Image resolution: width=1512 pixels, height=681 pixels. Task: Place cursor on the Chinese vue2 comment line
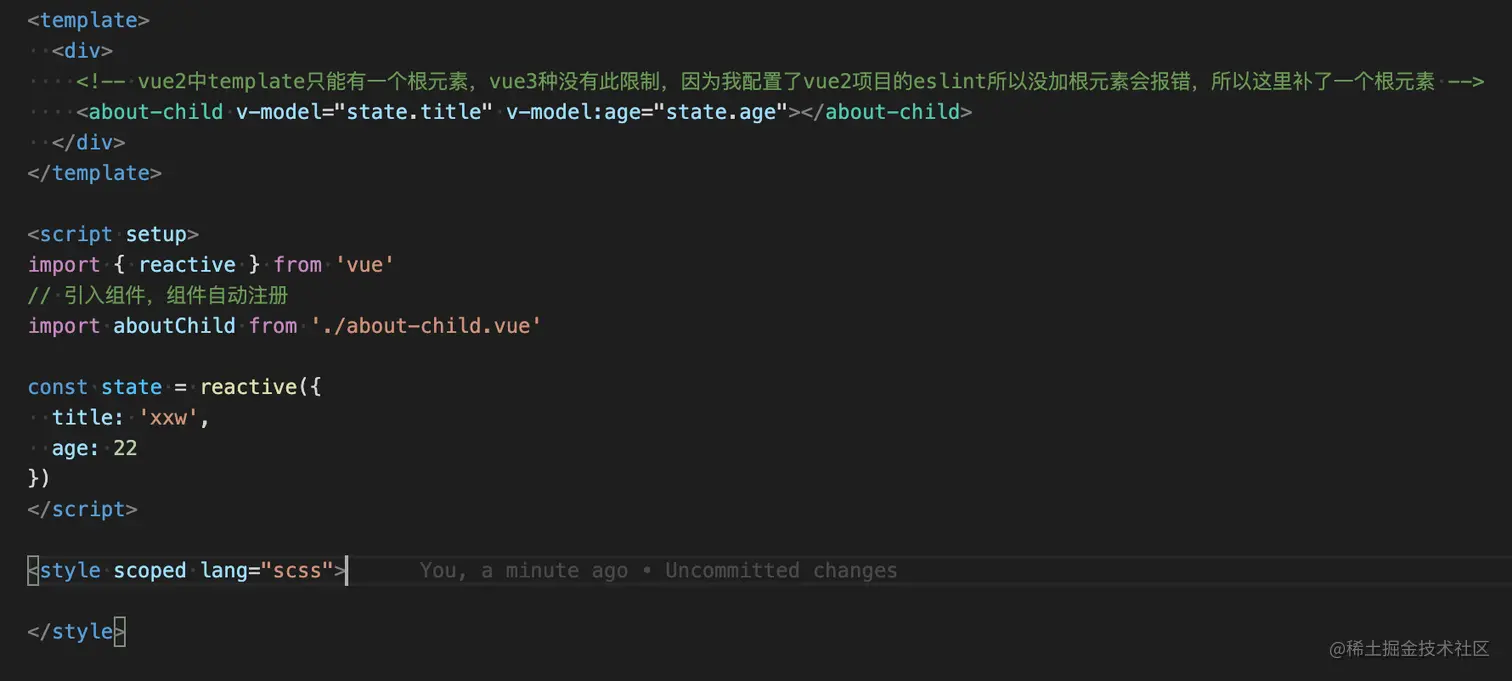point(780,82)
